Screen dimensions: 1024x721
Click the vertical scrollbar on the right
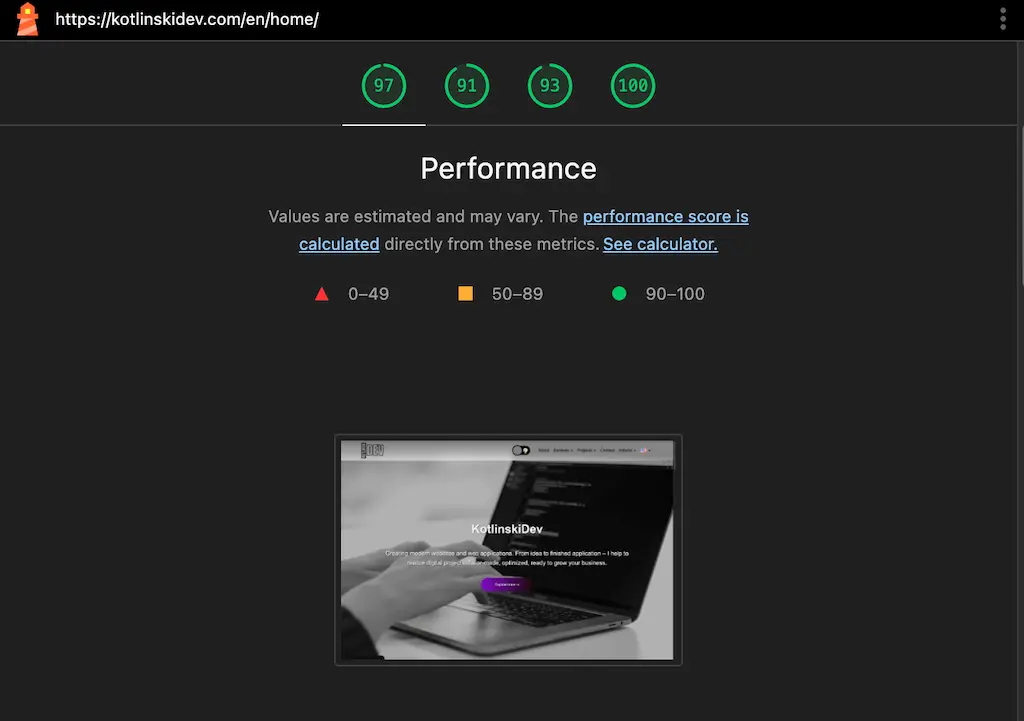click(1020, 206)
